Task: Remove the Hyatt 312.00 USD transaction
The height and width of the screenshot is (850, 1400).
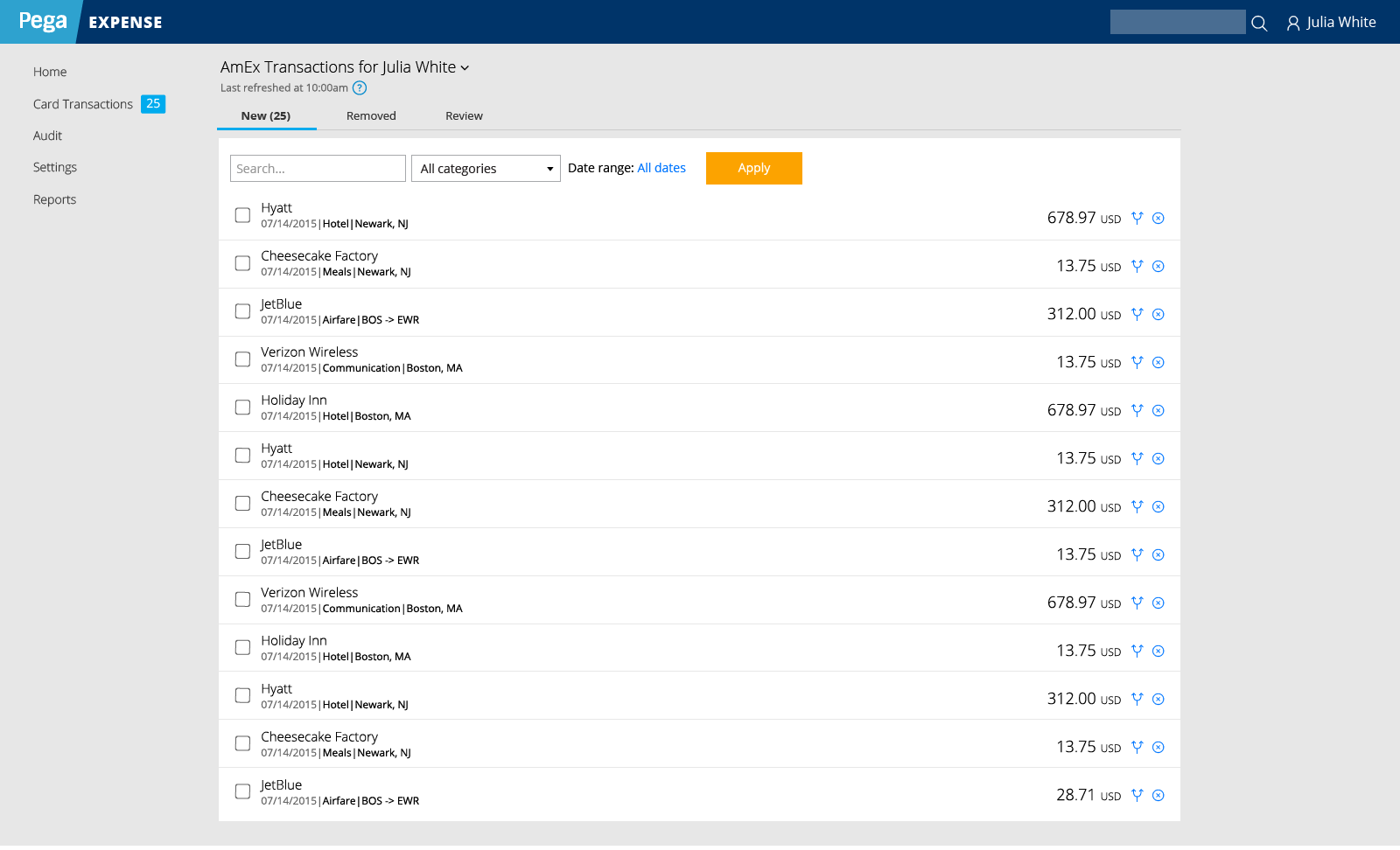Action: (1158, 700)
